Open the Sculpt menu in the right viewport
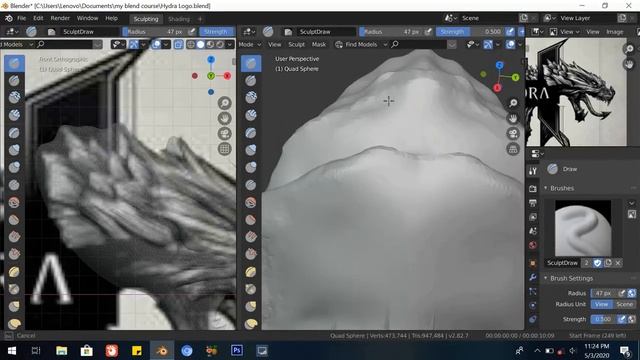The image size is (640, 360). tap(296, 44)
